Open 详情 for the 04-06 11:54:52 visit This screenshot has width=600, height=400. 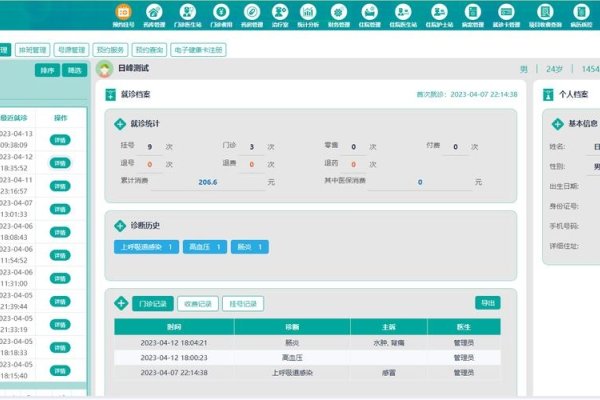pyautogui.click(x=60, y=255)
